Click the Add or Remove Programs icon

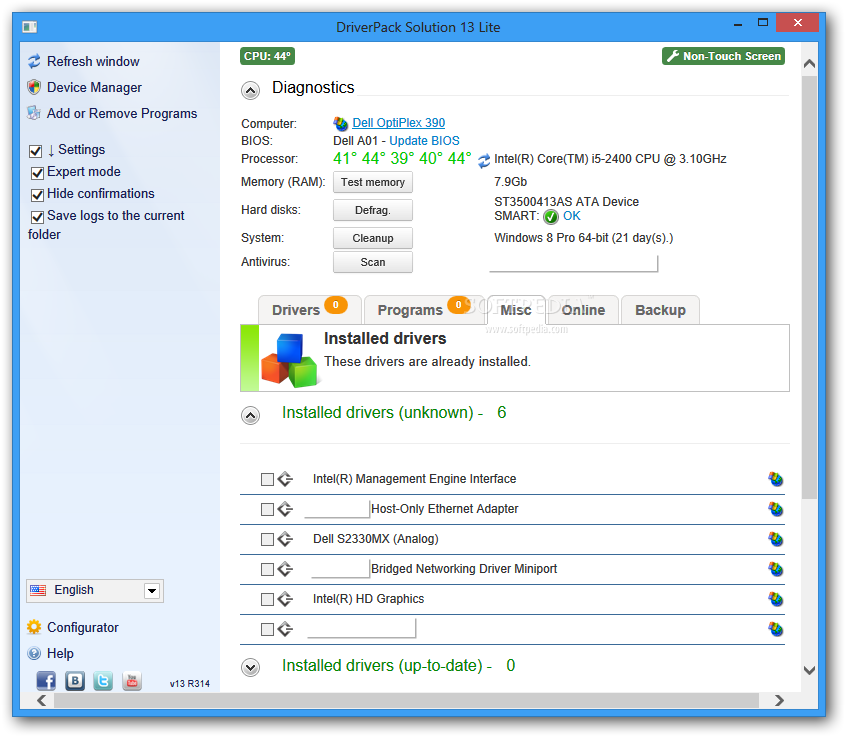35,113
